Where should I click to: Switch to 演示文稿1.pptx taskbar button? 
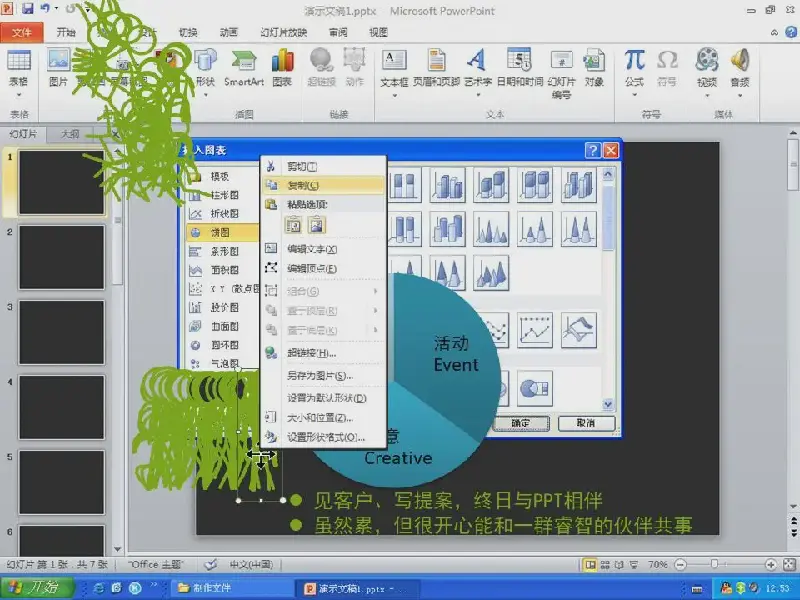[357, 588]
